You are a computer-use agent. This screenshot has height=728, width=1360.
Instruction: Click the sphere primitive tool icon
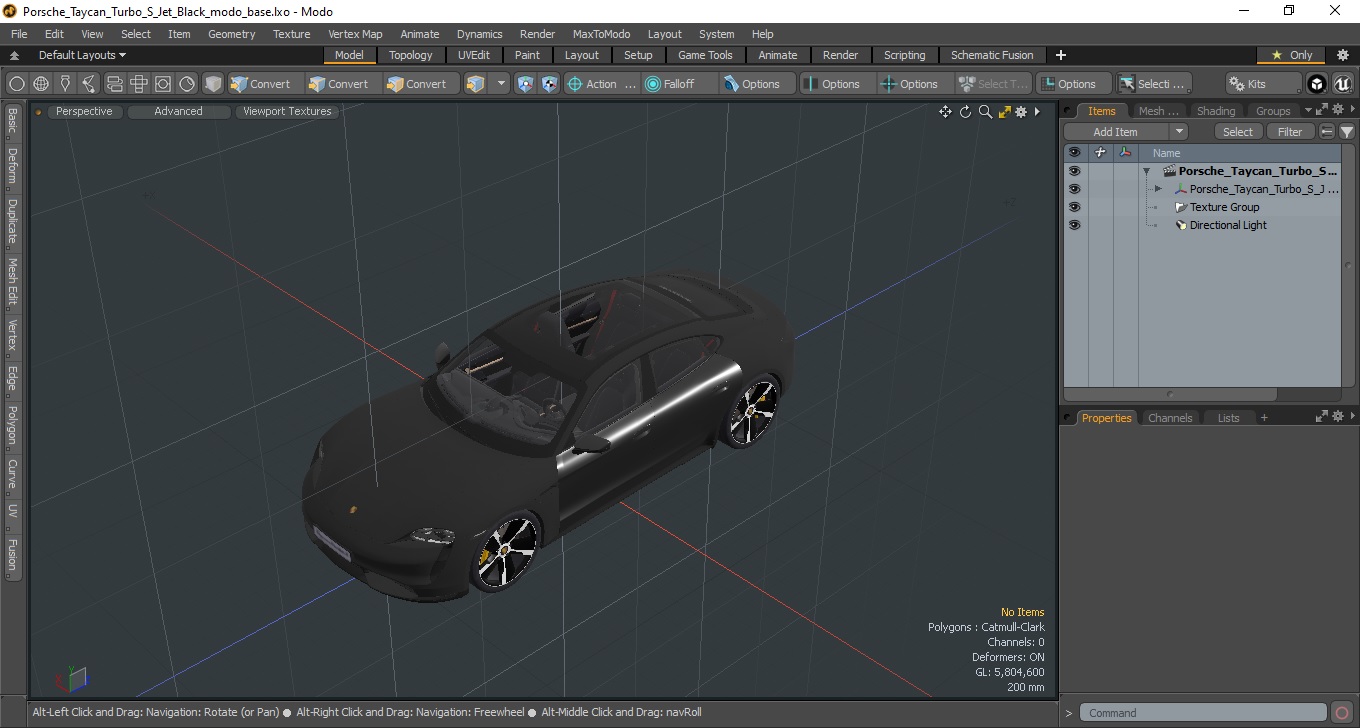pos(17,84)
